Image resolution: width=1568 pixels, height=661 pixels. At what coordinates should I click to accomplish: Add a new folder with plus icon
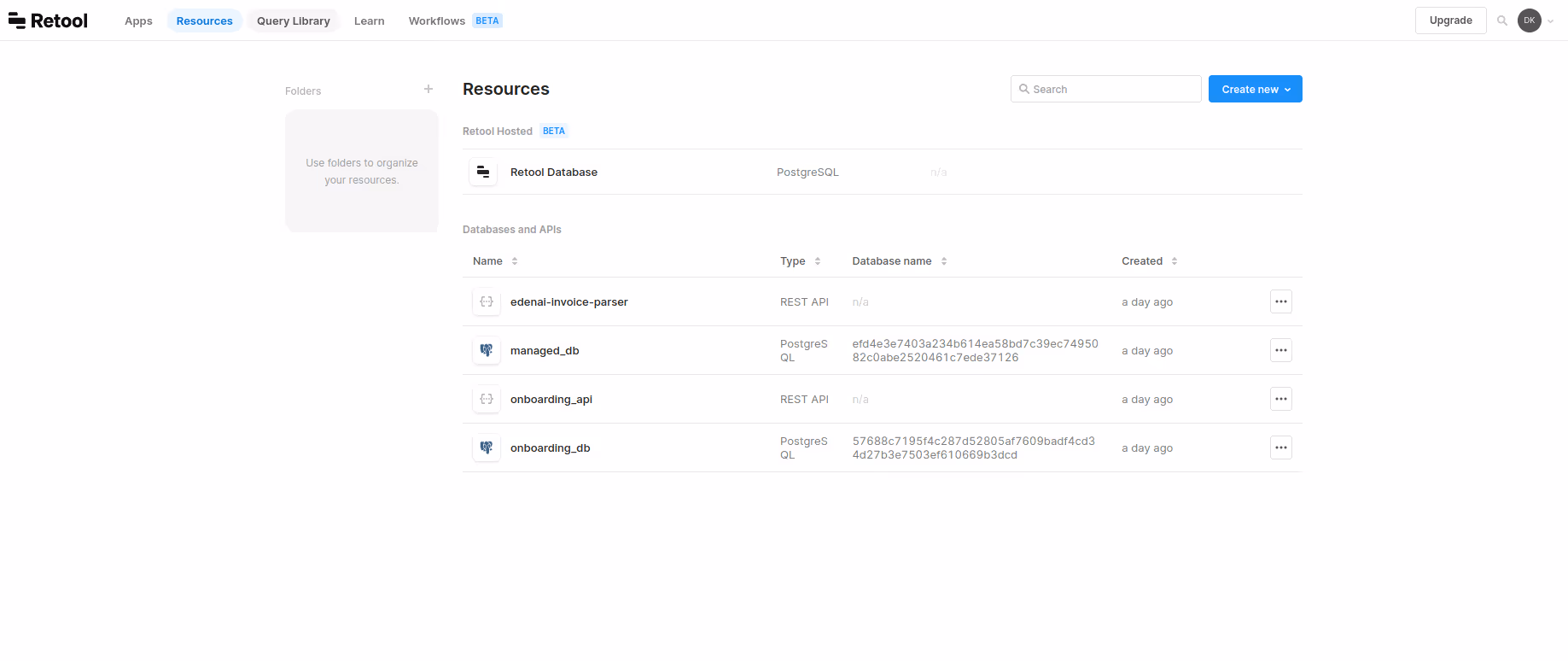tap(428, 89)
